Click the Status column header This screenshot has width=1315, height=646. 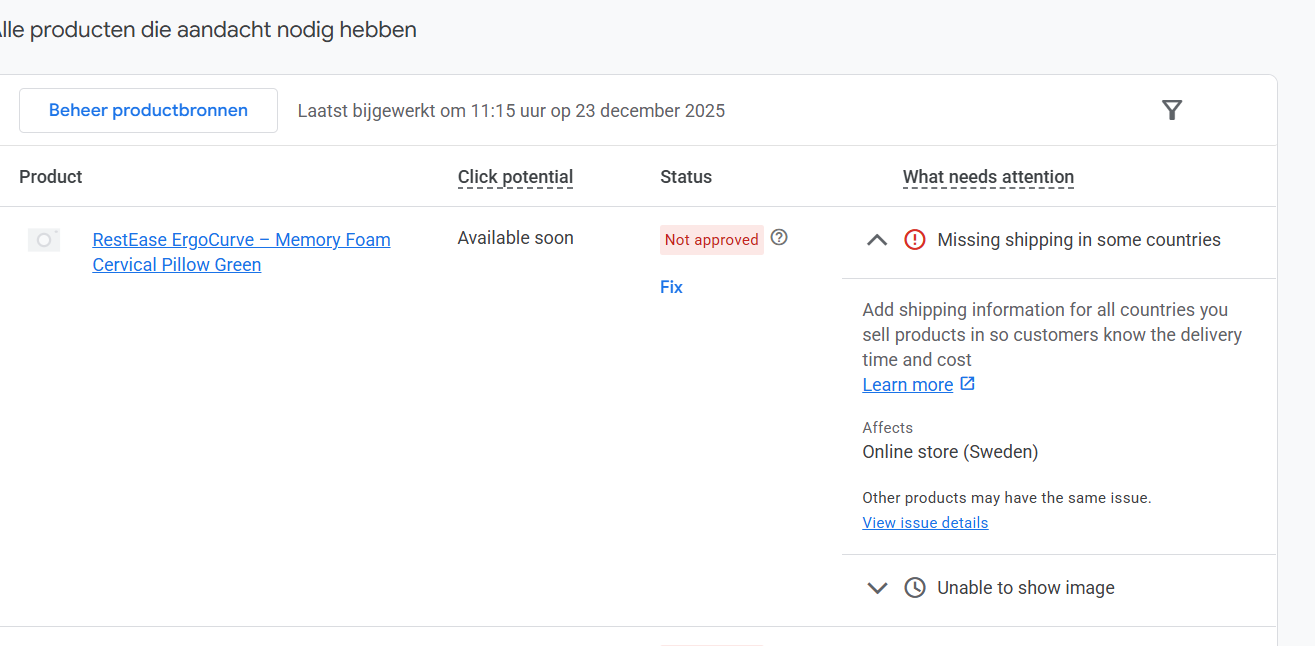tap(686, 177)
